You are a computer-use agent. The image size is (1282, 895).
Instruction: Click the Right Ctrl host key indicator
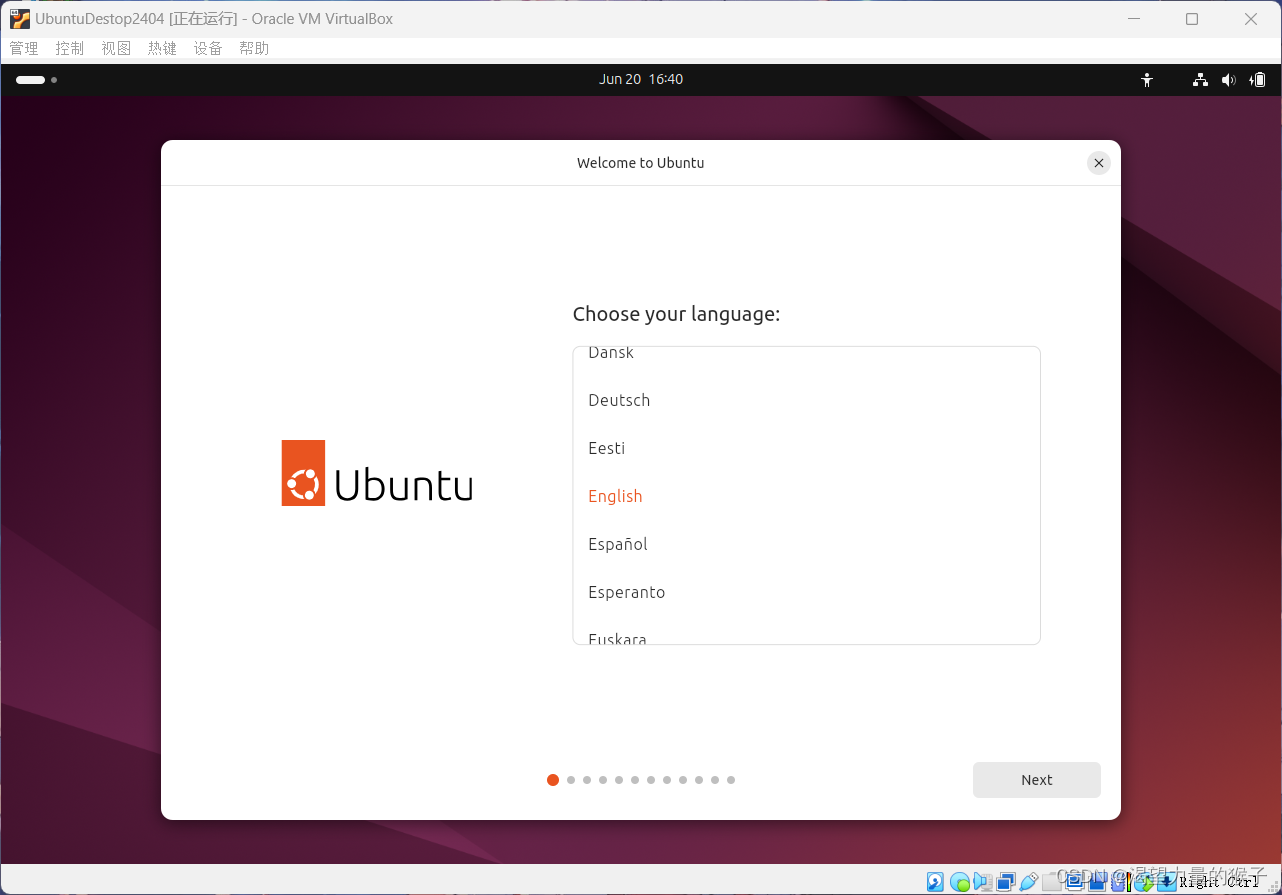point(1219,882)
